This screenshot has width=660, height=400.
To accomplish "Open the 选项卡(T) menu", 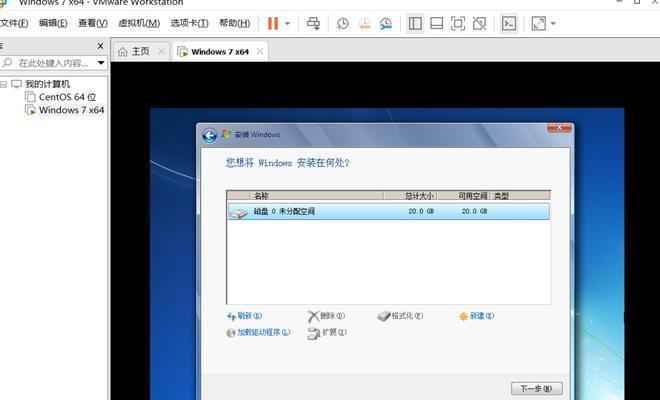I will 189,23.
